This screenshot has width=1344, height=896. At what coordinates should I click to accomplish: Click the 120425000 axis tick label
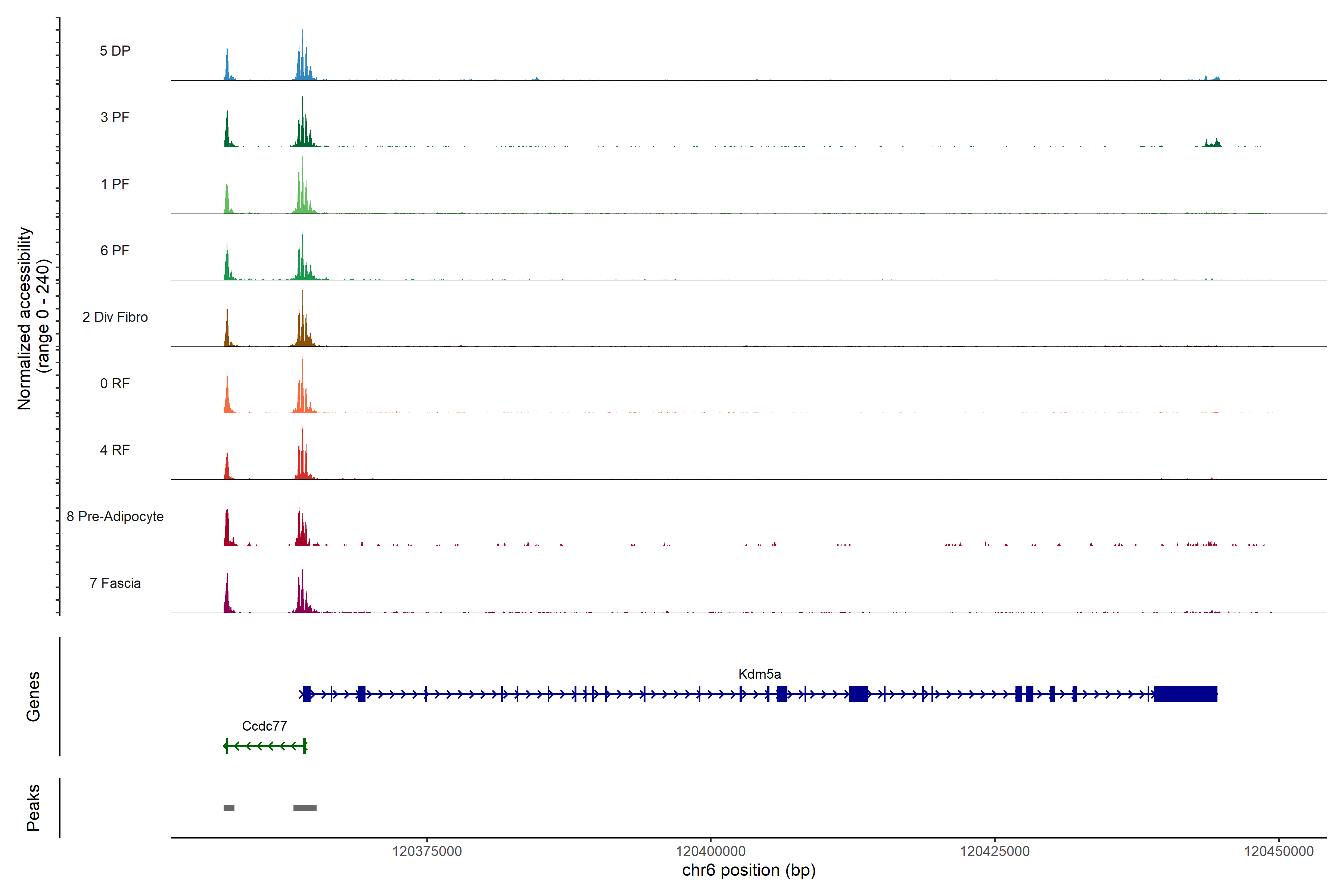(994, 852)
